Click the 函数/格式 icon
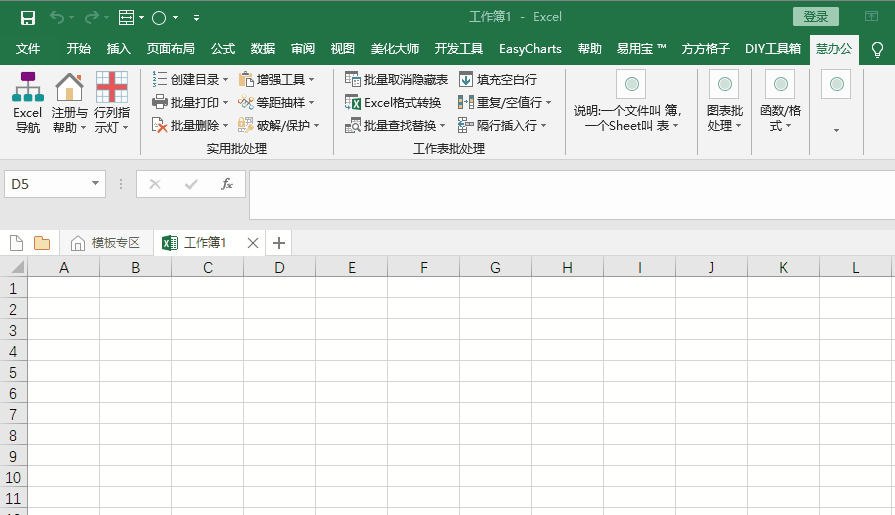 (780, 85)
